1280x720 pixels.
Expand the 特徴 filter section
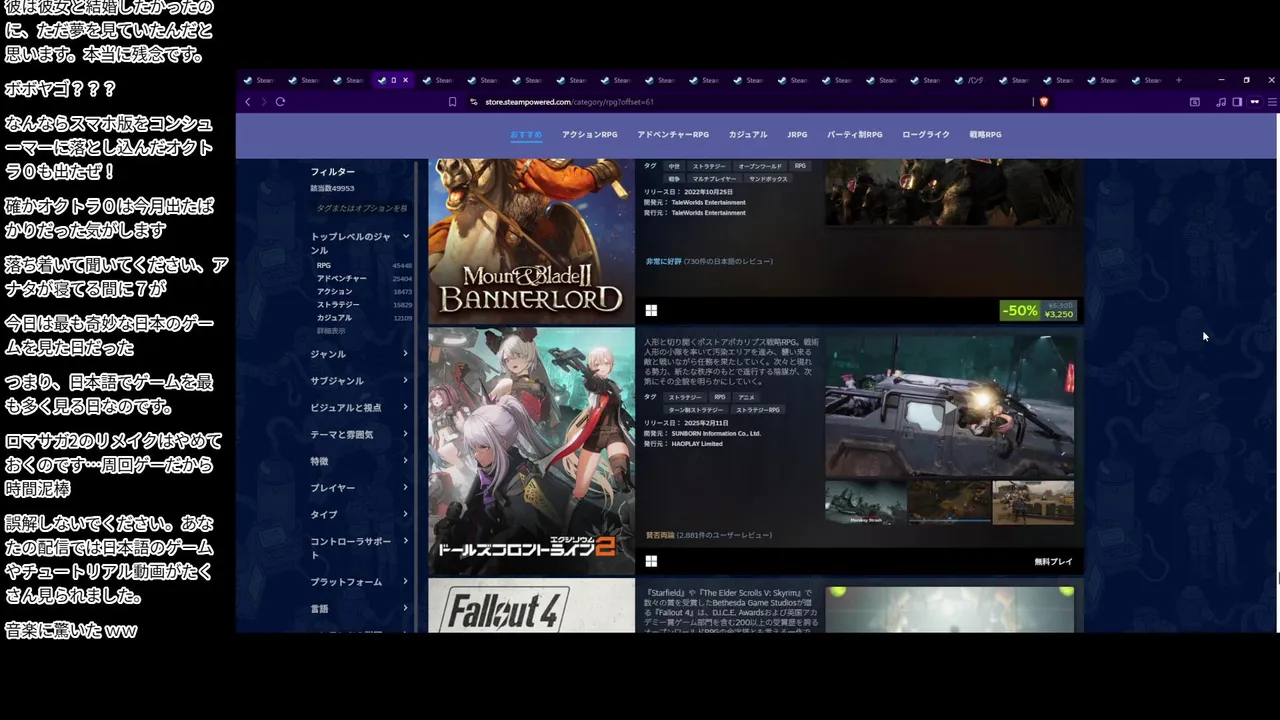361,461
